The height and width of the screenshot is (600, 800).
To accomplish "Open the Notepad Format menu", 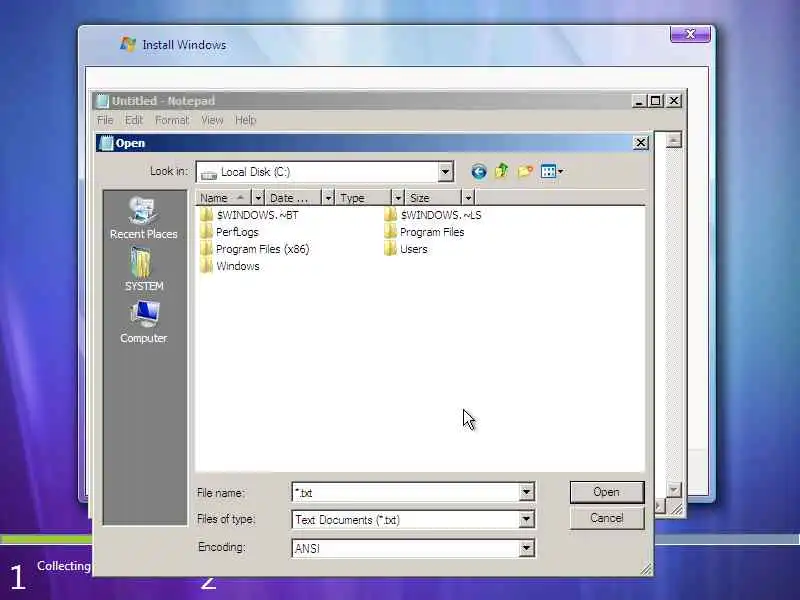I will pos(172,120).
